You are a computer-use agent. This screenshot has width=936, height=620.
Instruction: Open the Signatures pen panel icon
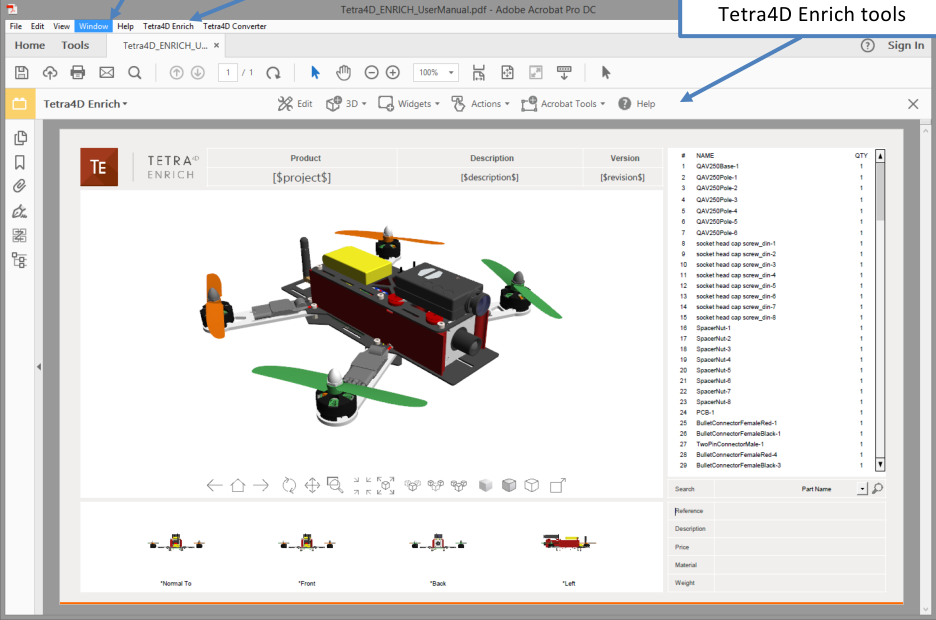tap(20, 211)
